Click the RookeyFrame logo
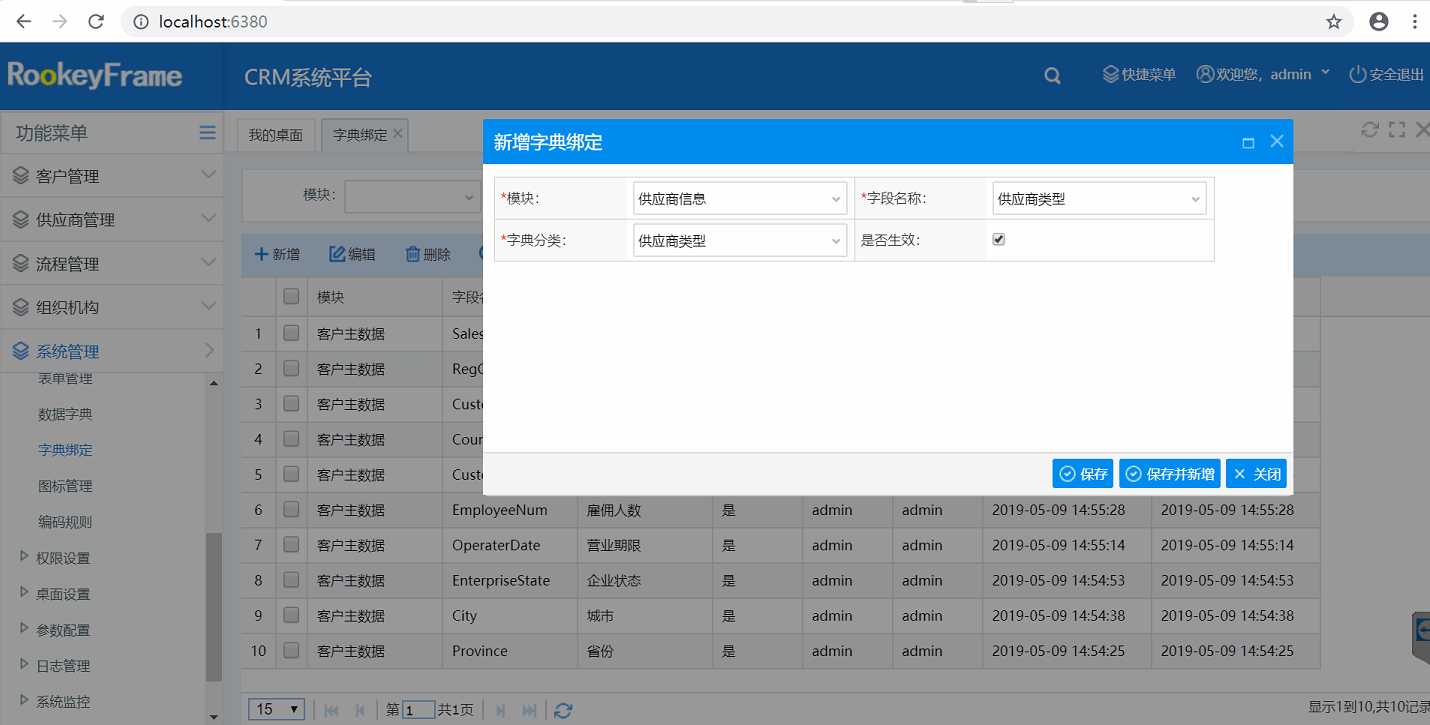 94,76
